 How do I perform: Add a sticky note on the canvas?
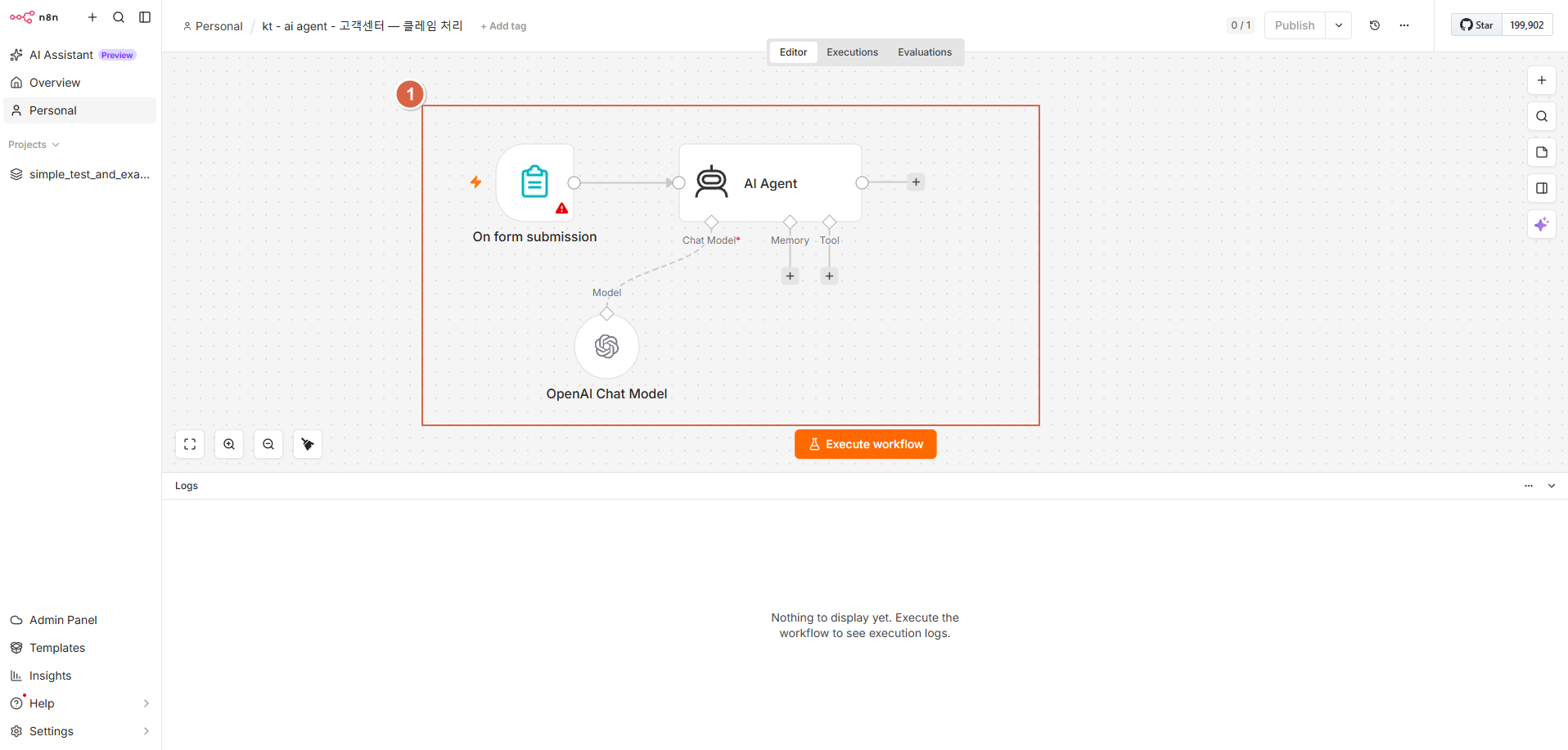point(1542,152)
